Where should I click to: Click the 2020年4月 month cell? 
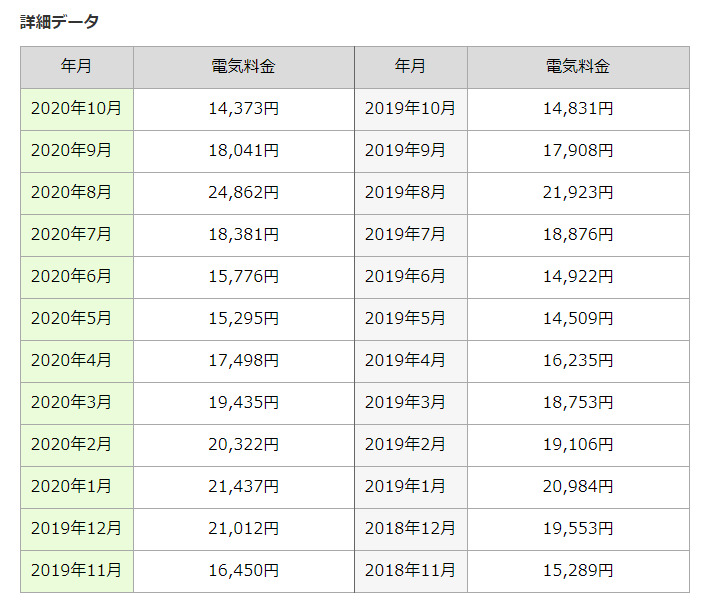pos(72,360)
